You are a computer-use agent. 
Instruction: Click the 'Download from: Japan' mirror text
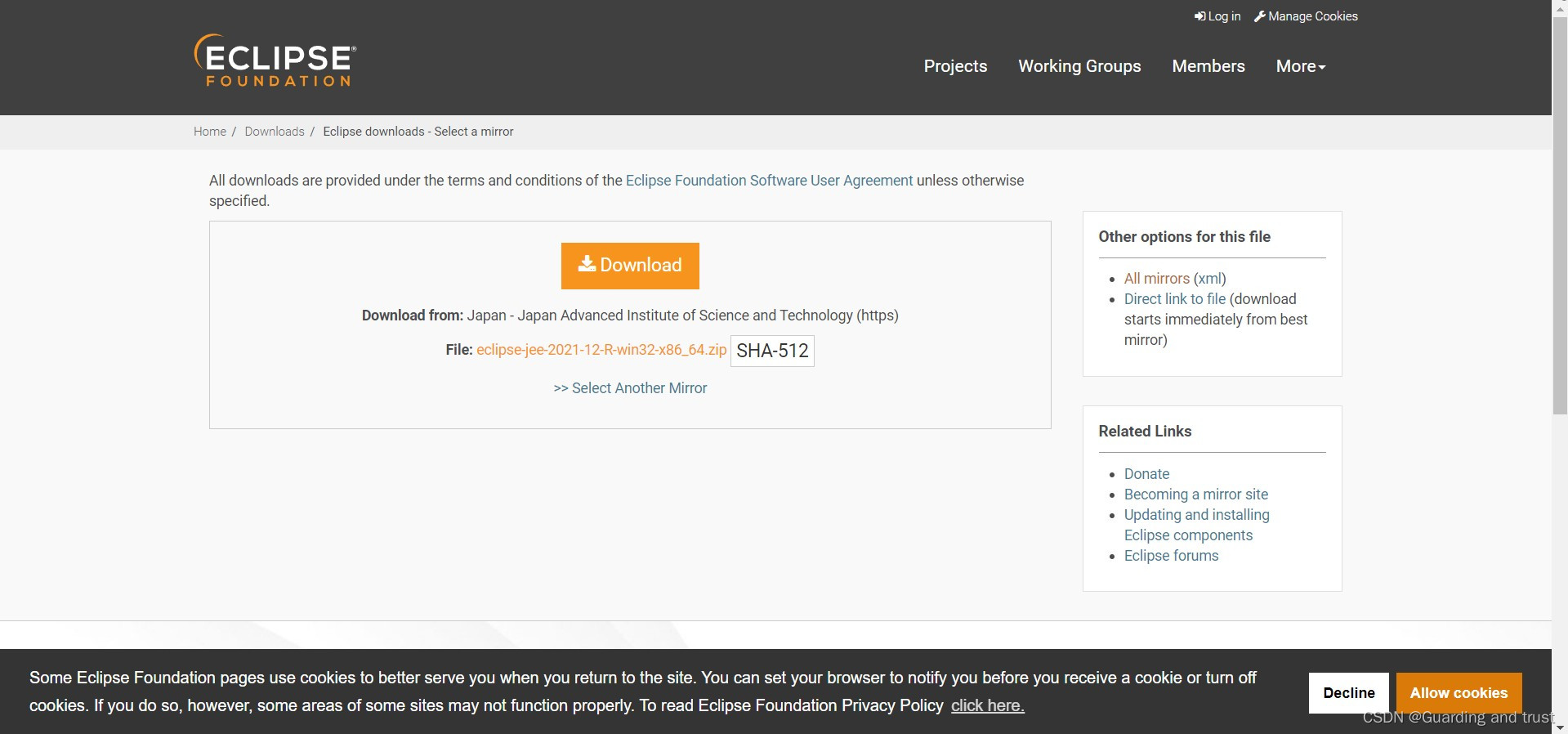pyautogui.click(x=630, y=316)
